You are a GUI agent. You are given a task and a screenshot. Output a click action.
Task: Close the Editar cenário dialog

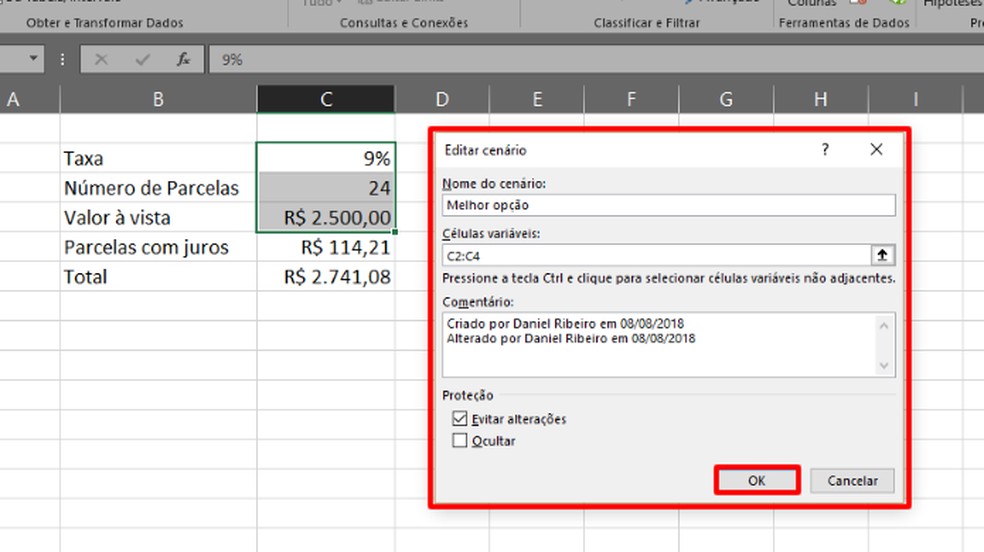[x=876, y=149]
